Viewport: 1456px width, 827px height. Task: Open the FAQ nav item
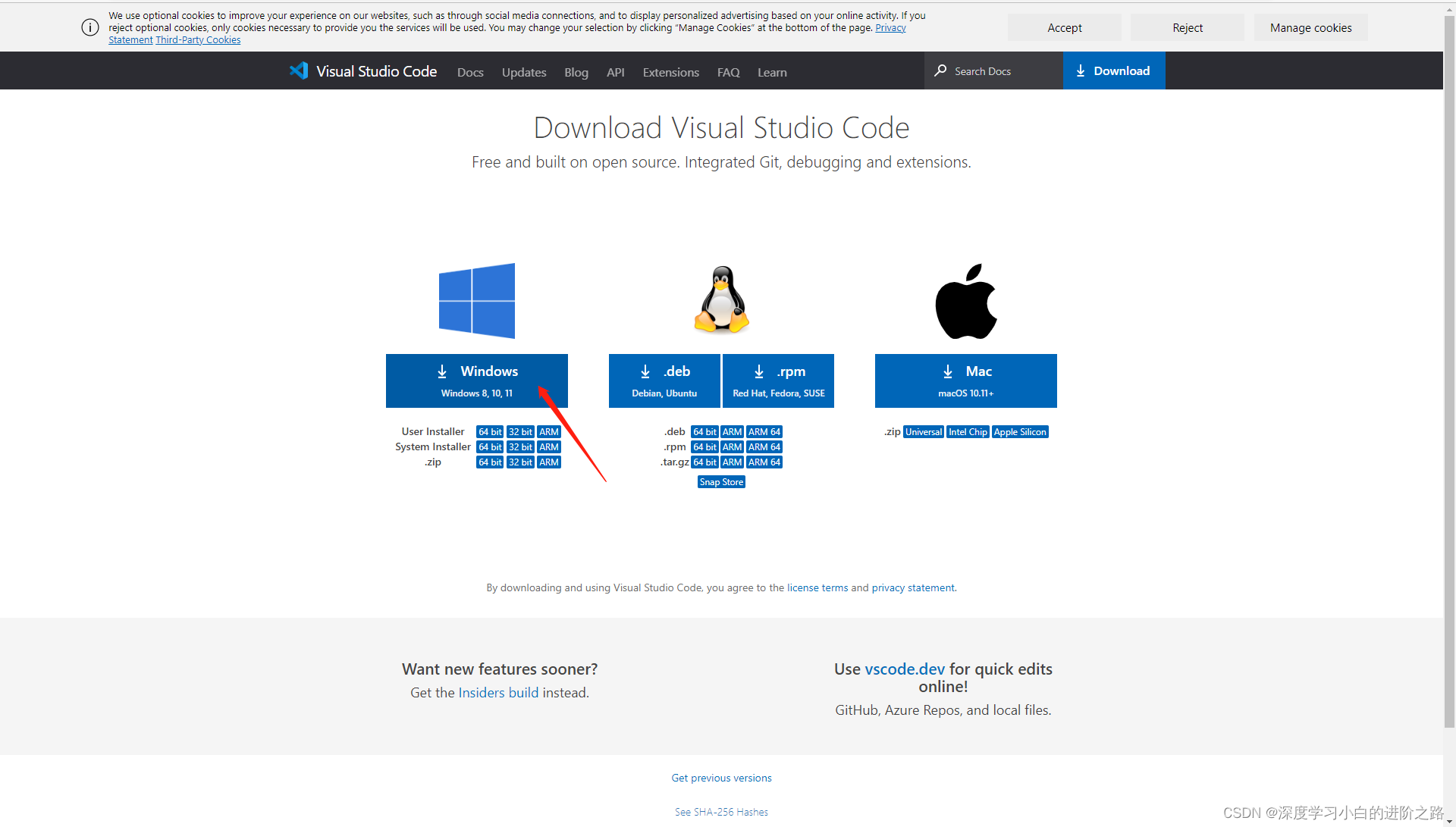point(729,72)
